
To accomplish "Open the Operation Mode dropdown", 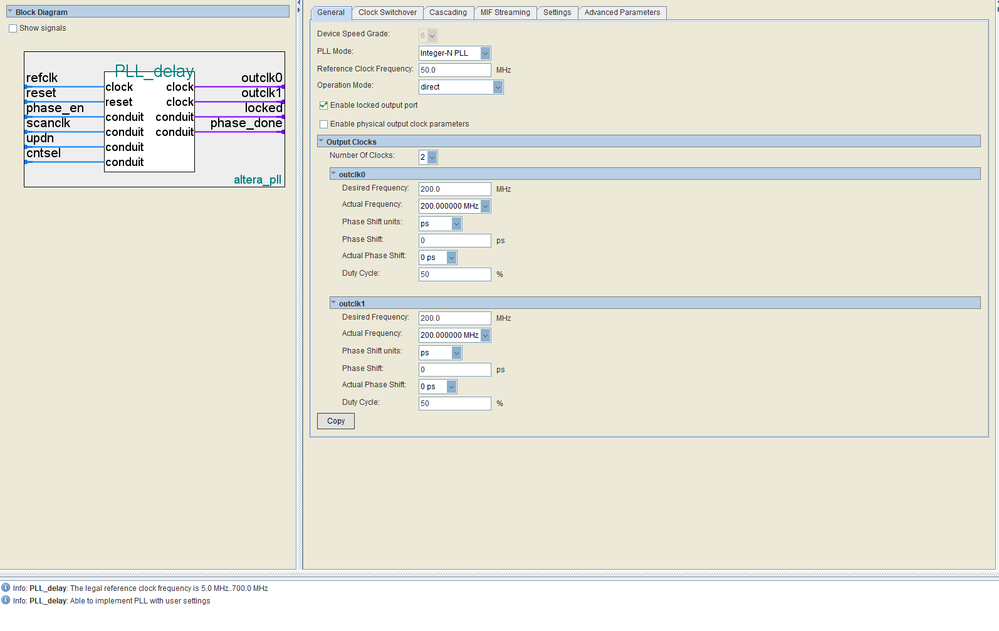I will click(497, 87).
